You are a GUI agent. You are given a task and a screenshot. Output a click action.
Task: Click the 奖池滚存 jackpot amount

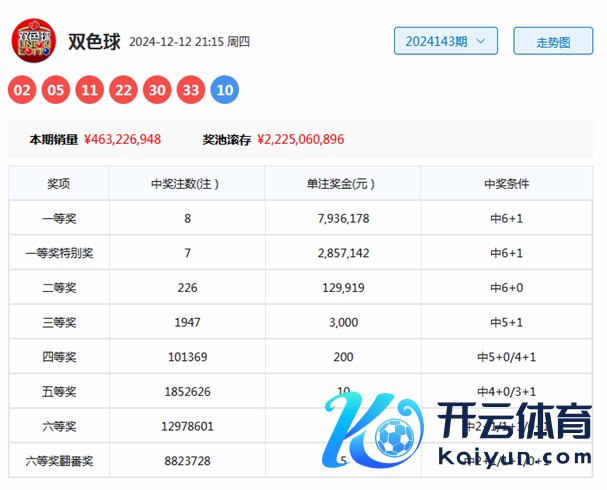(300, 140)
